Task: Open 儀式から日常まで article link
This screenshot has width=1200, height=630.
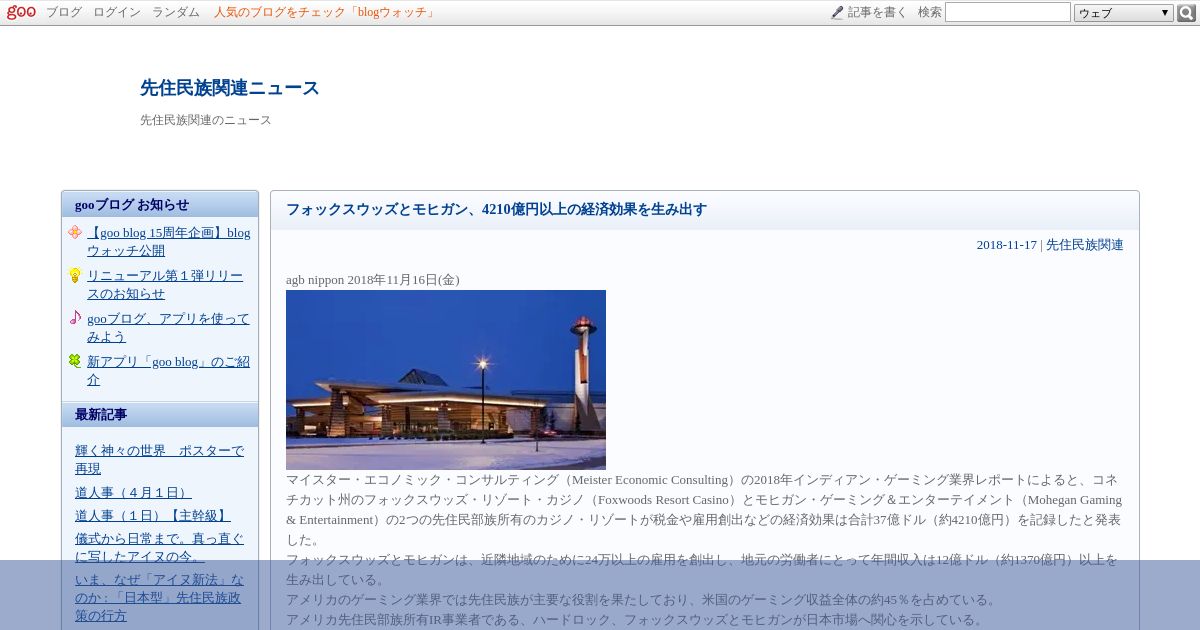Action: tap(159, 547)
